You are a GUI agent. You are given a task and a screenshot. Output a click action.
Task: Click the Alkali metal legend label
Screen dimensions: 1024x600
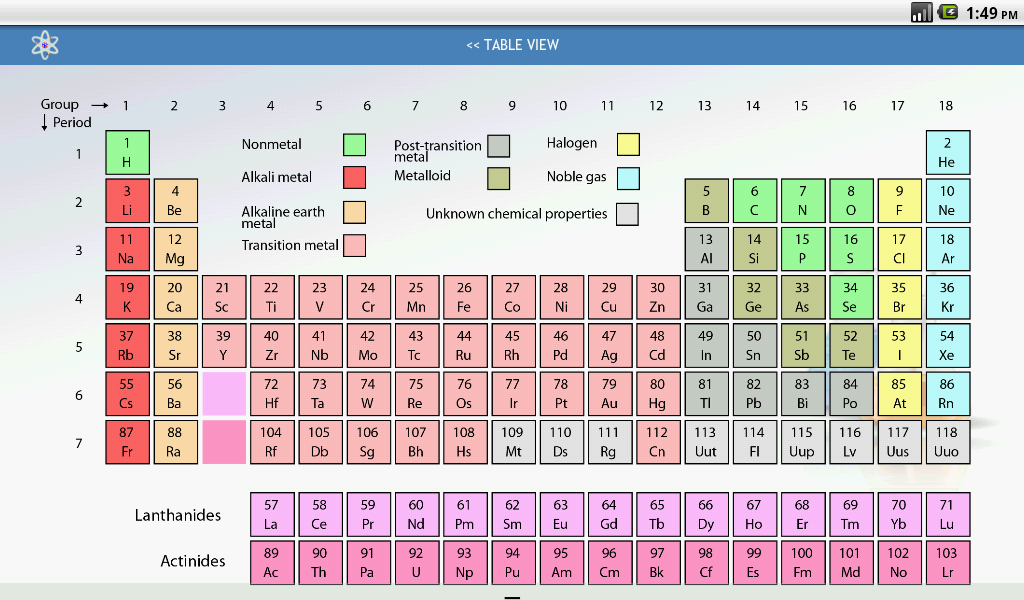click(277, 178)
